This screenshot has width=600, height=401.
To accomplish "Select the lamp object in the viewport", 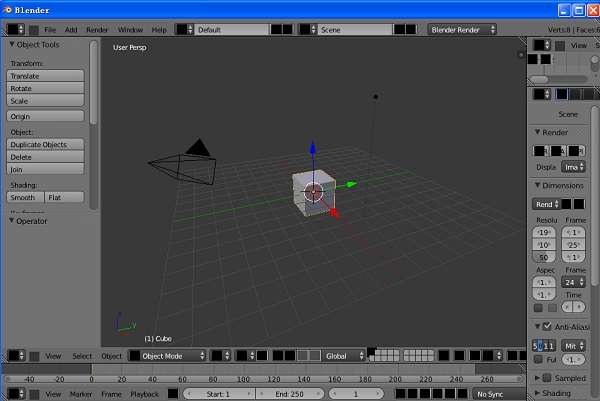I will 375,97.
